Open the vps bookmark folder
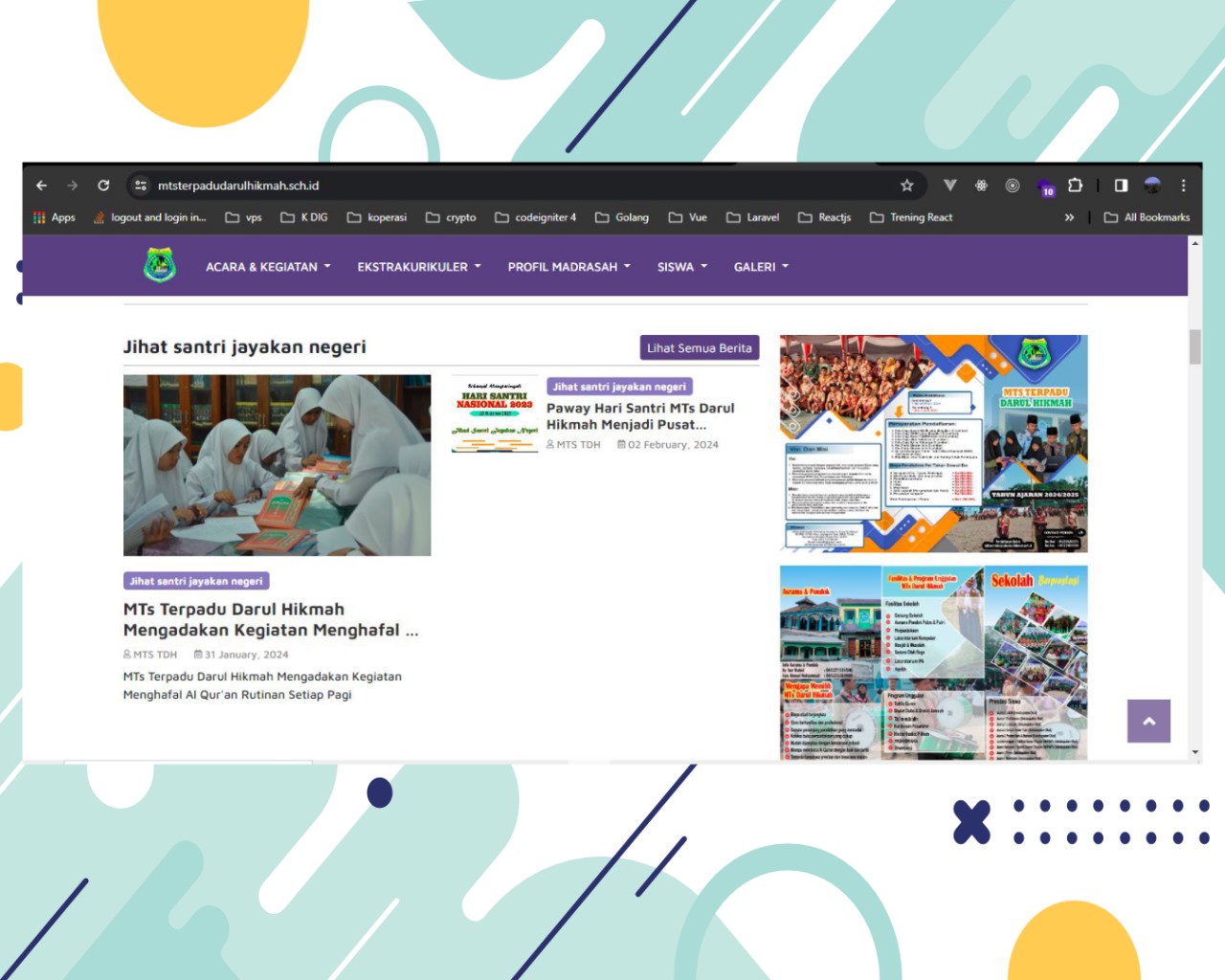 click(243, 217)
